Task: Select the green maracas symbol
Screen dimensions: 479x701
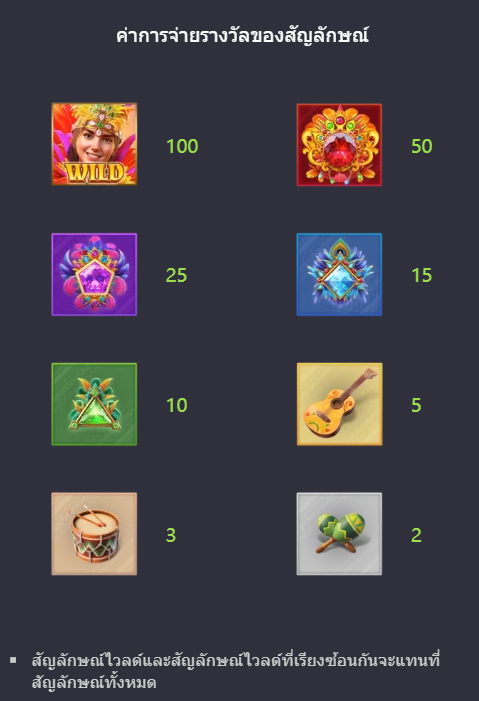Action: click(339, 534)
